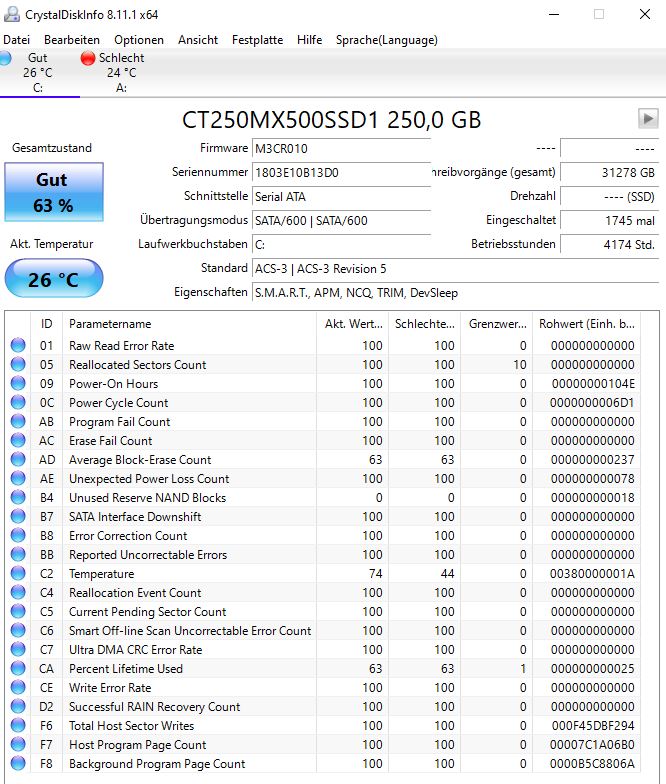Click status orb for Power Cycle Count
Image resolution: width=666 pixels, height=784 pixels.
tap(18, 402)
